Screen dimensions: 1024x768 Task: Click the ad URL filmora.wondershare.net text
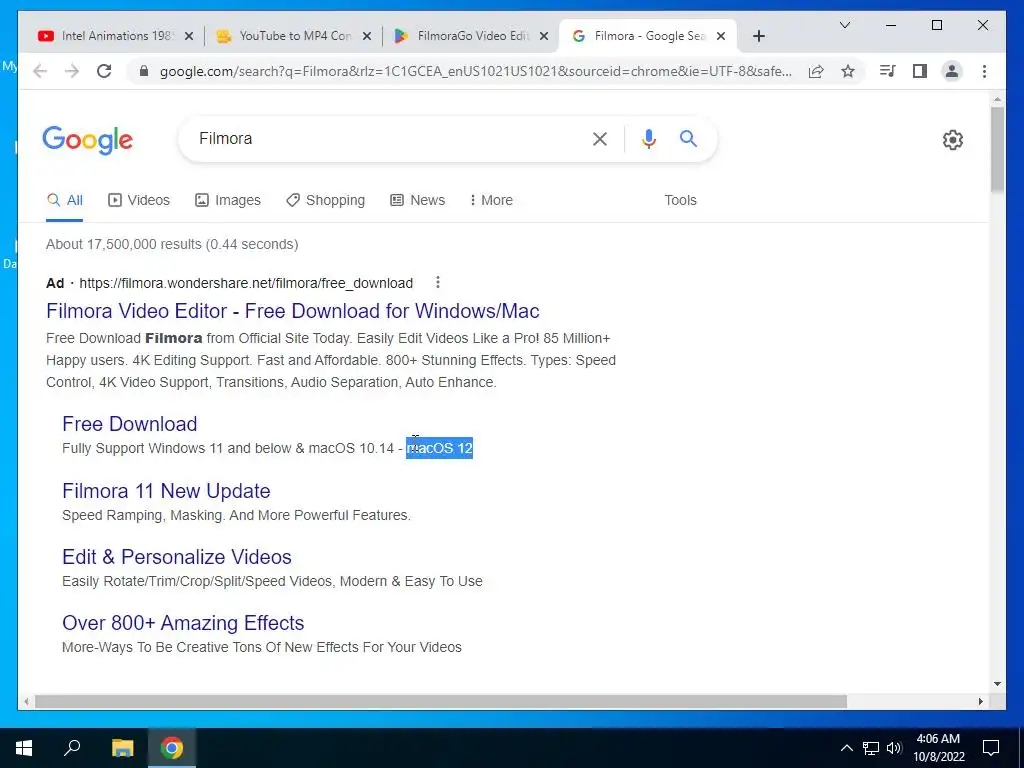246,283
